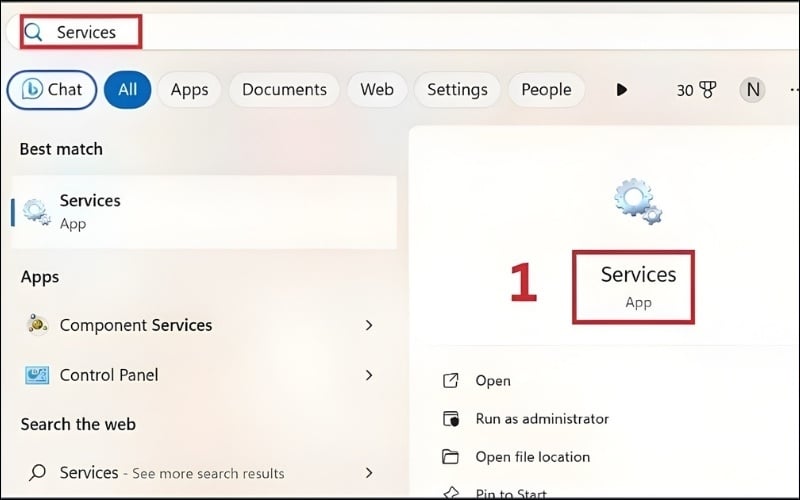The image size is (800, 500).
Task: Select the All filter tab
Action: (128, 90)
